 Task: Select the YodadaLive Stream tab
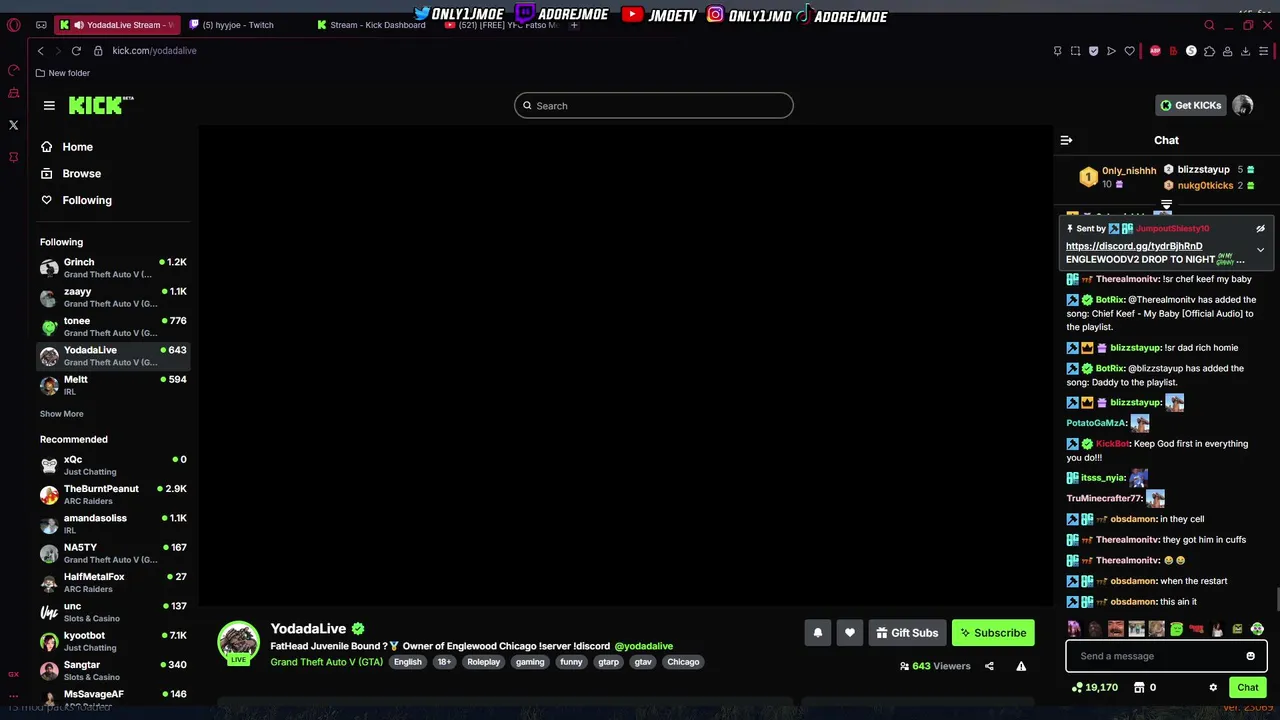pos(118,25)
